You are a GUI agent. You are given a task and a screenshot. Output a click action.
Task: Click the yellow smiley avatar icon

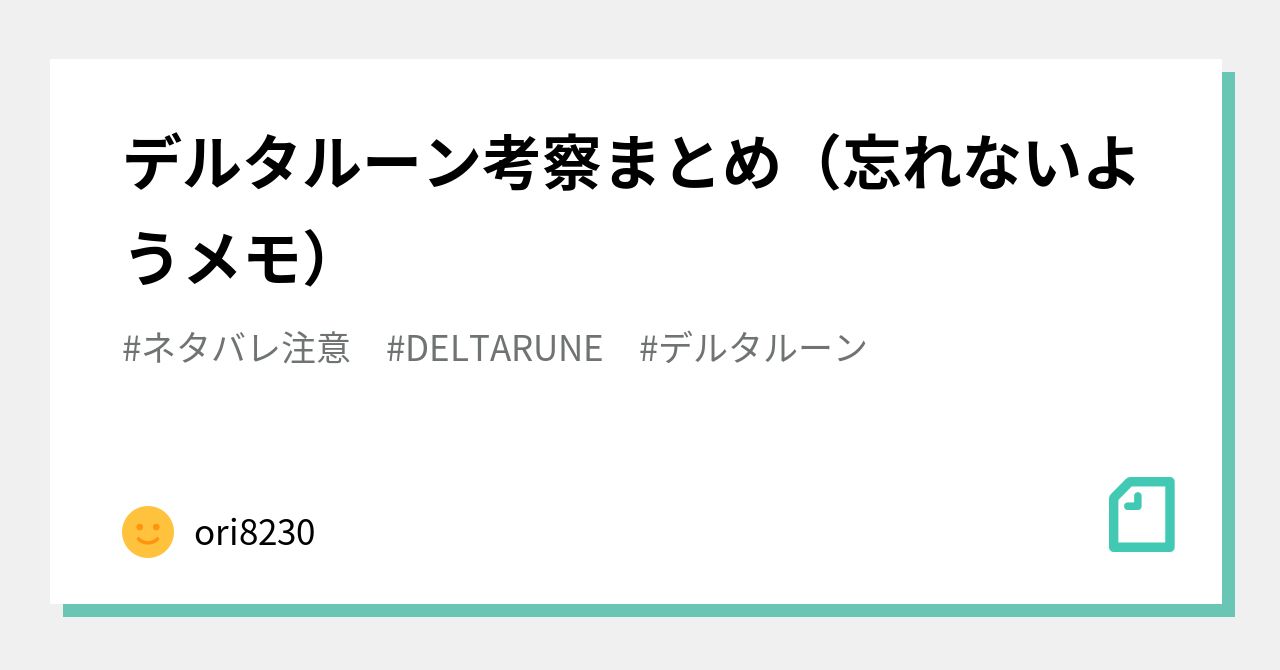(x=148, y=532)
